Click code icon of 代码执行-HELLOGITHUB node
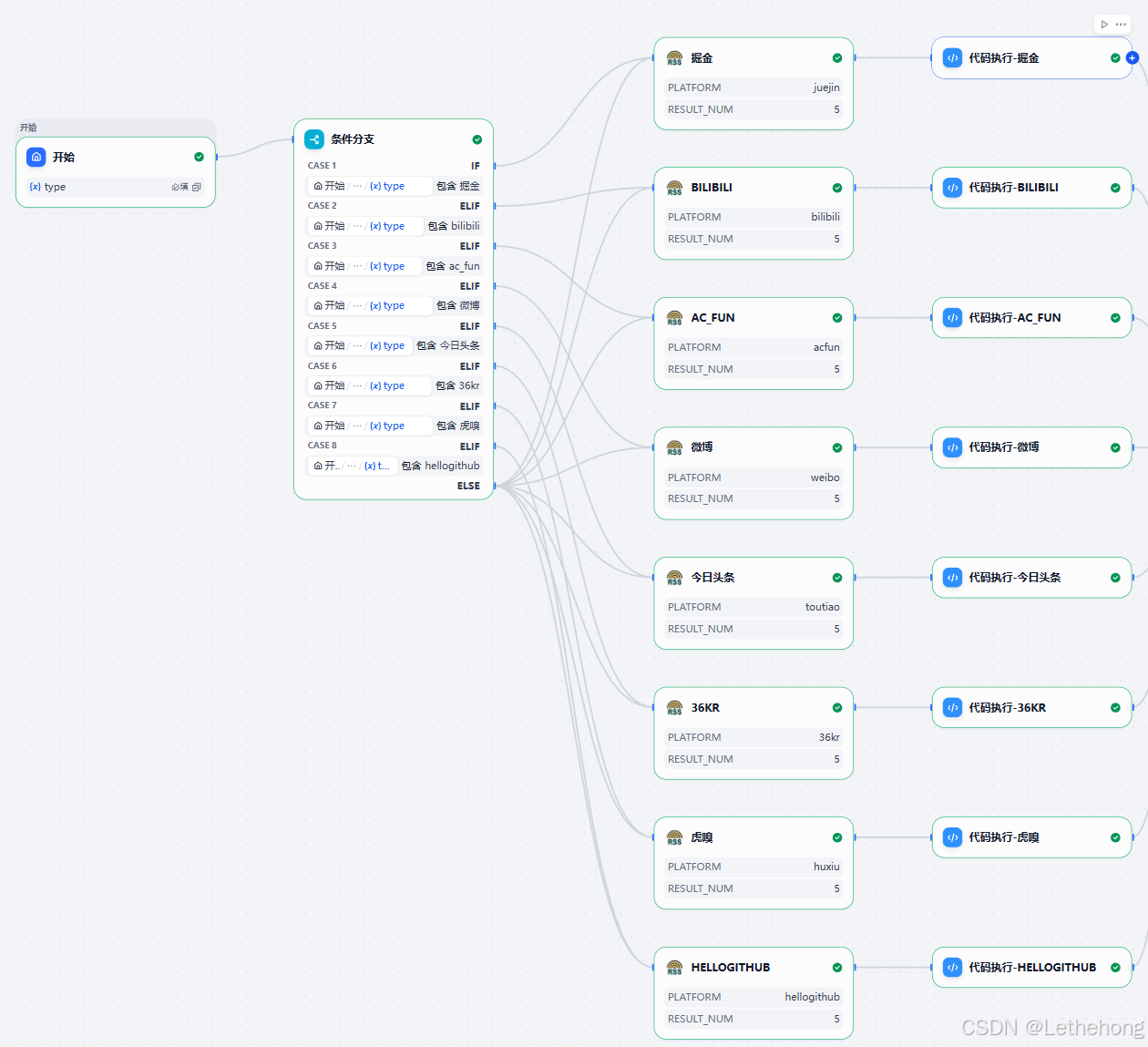Viewport: 1148px width, 1047px height. point(952,968)
